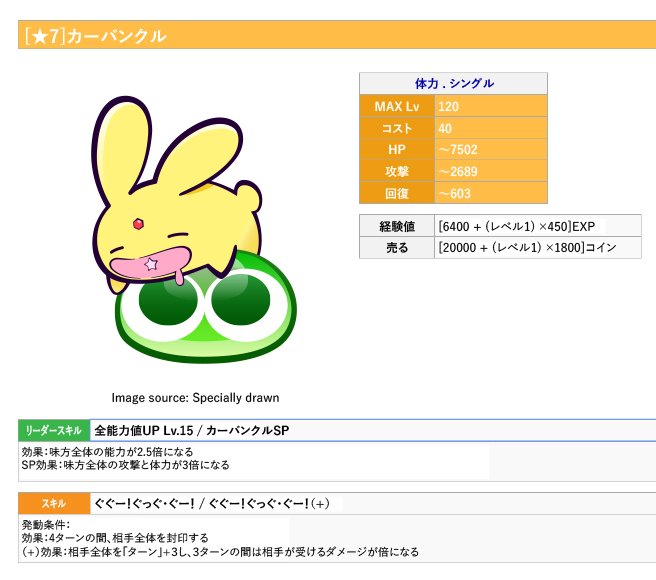This screenshot has height=580, width=656.
Task: Click the 体力．シングル link
Action: coord(454,83)
